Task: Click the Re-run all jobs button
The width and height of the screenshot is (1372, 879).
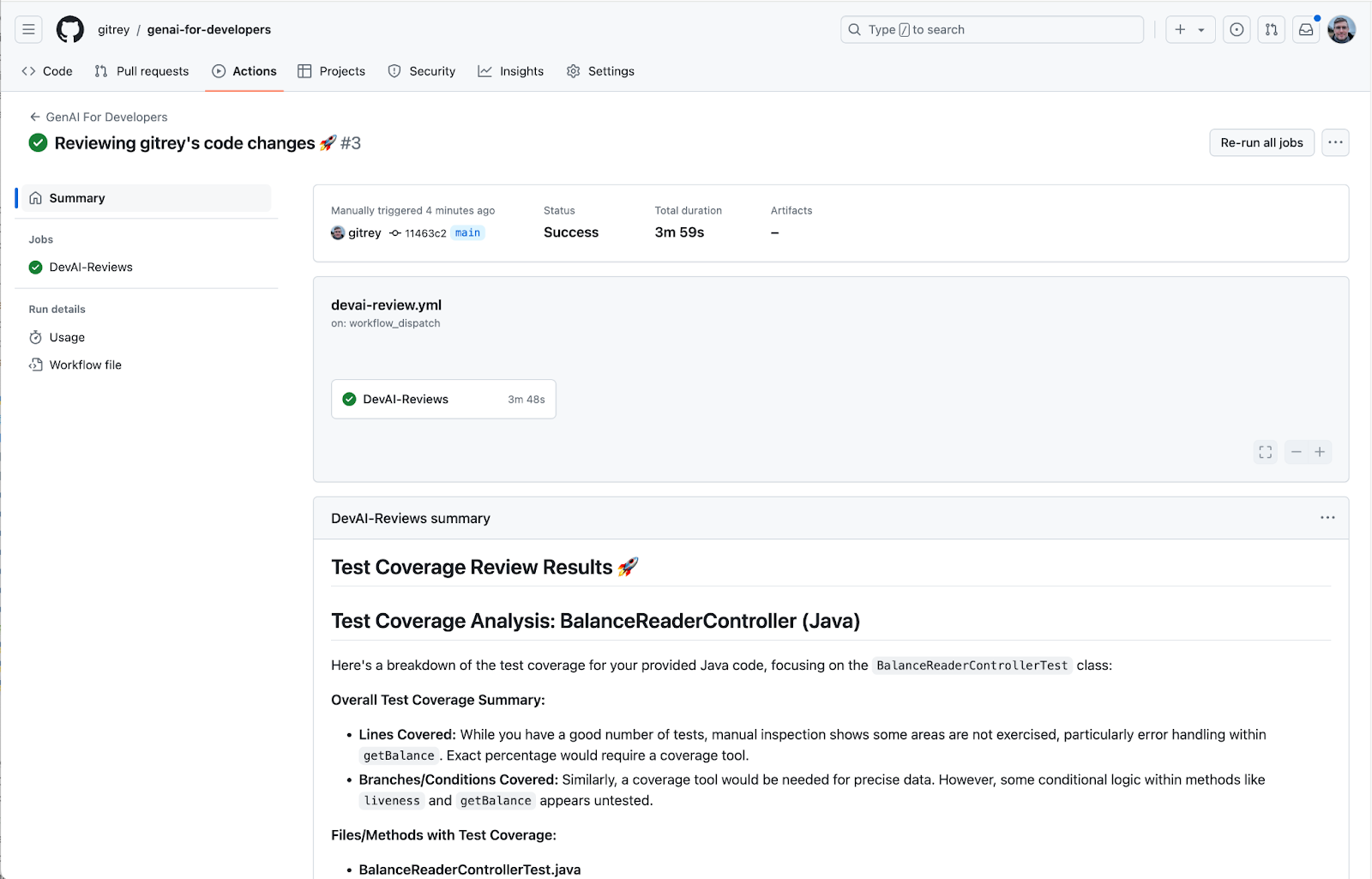Action: (1261, 142)
